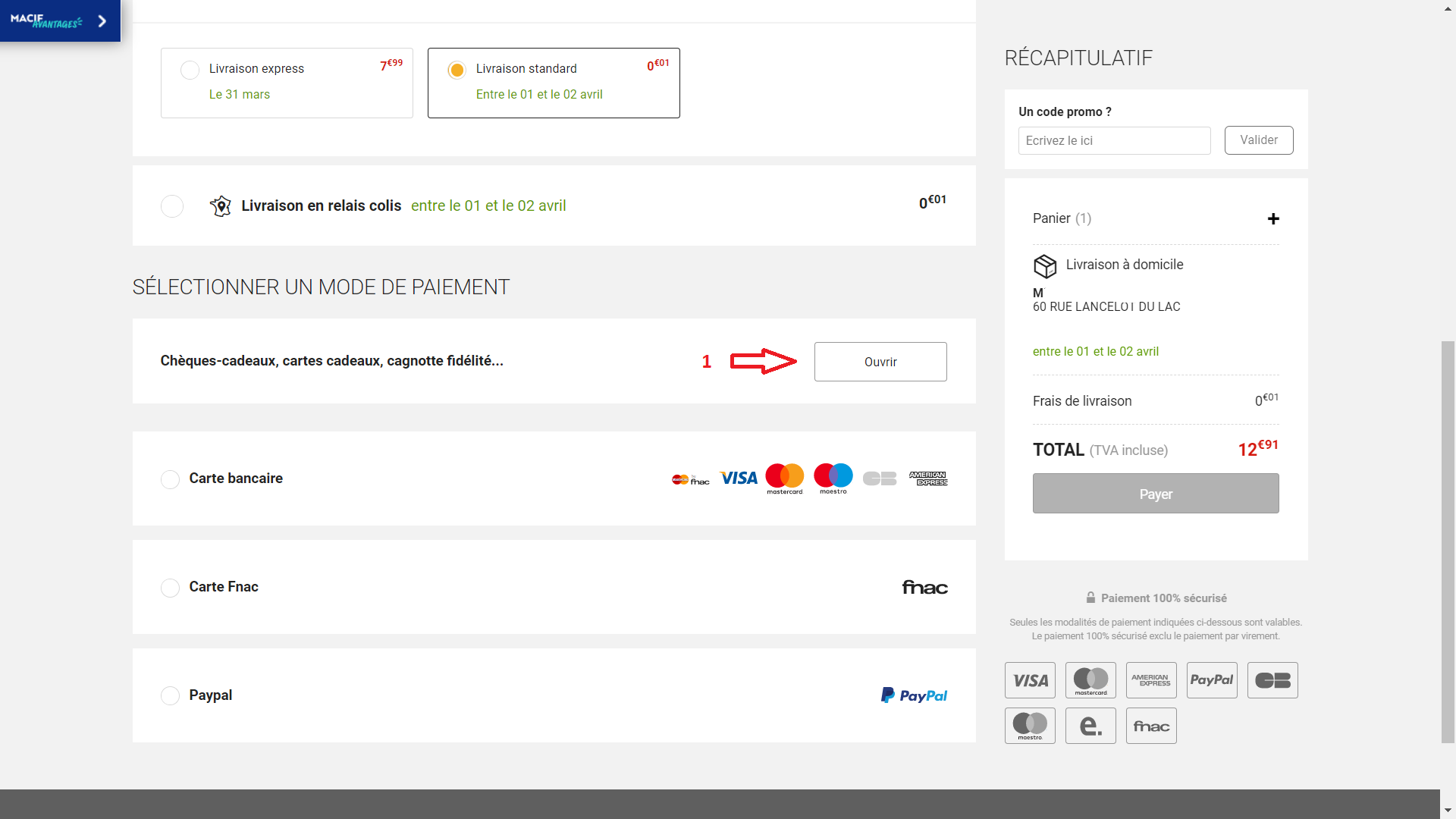The height and width of the screenshot is (819, 1456).
Task: Choose Carte bancaire payment method
Action: tap(170, 479)
